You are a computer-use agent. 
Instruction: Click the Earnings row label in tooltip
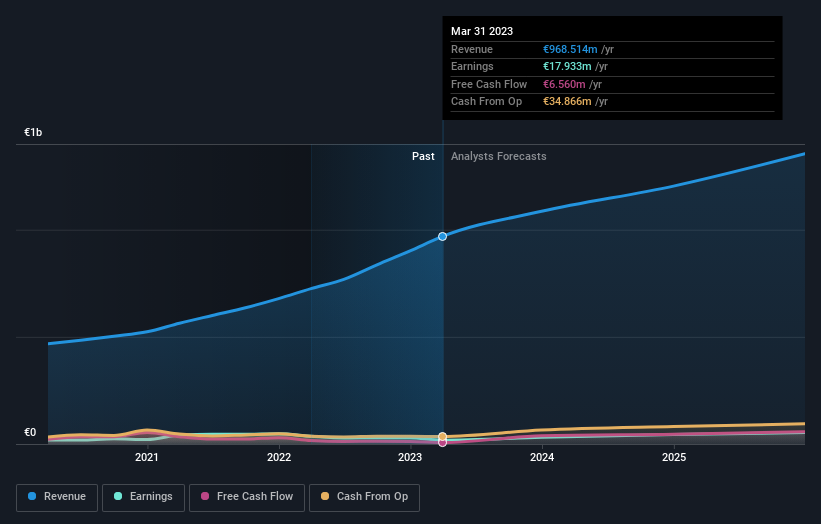tap(472, 66)
